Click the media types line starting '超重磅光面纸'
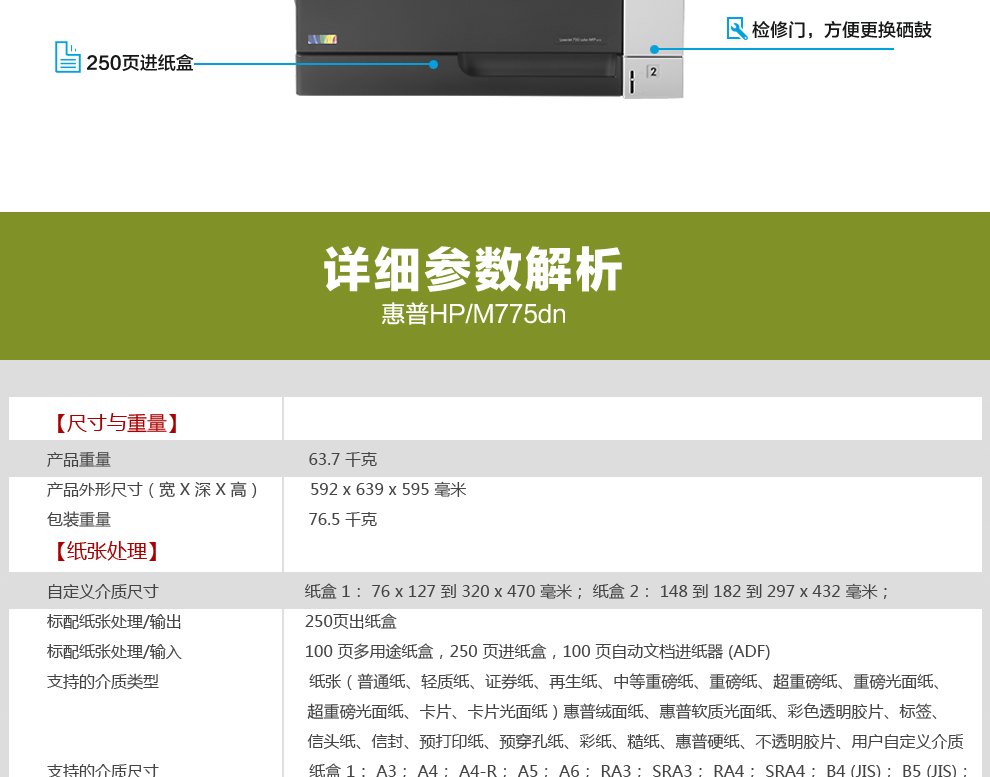The height and width of the screenshot is (777, 990). (625, 712)
